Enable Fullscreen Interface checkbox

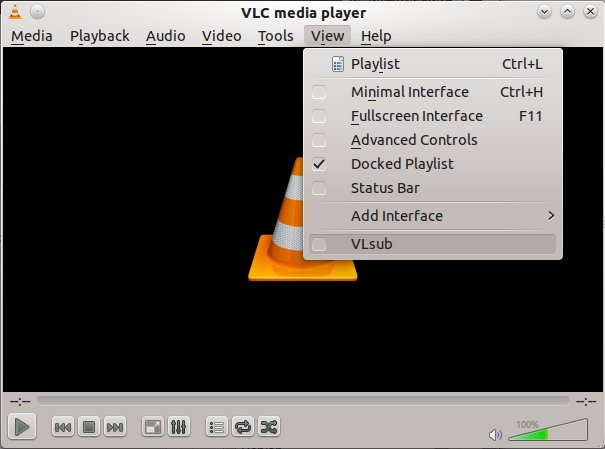[x=319, y=116]
